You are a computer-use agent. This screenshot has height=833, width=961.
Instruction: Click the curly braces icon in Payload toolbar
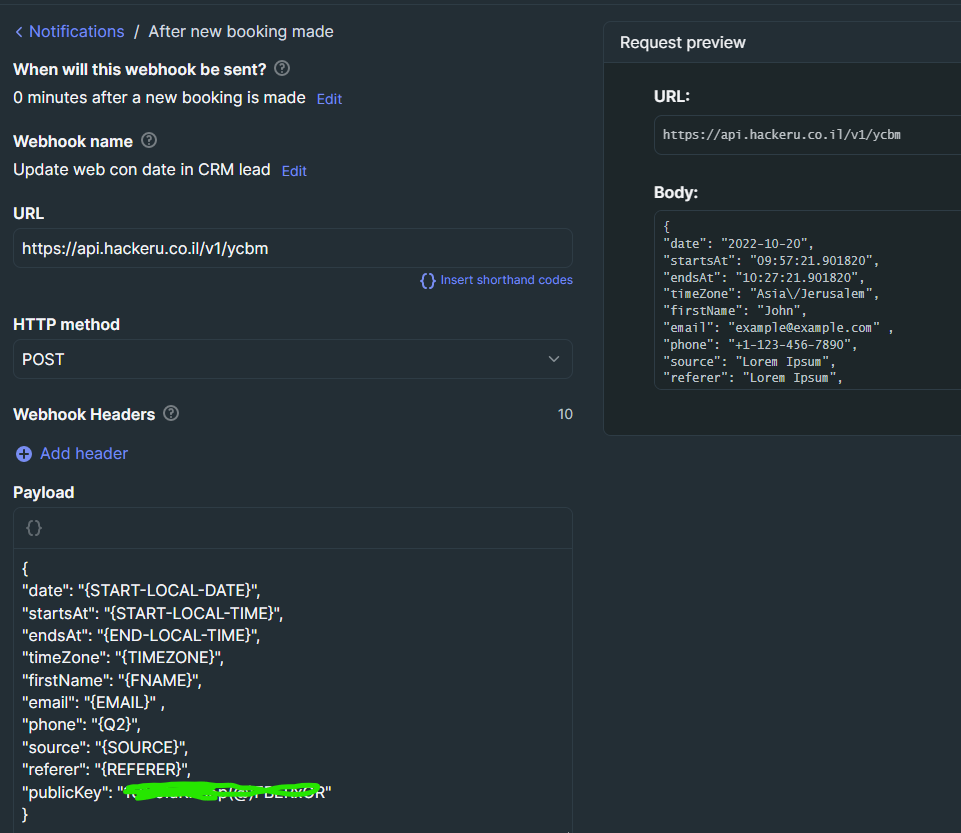click(x=34, y=527)
